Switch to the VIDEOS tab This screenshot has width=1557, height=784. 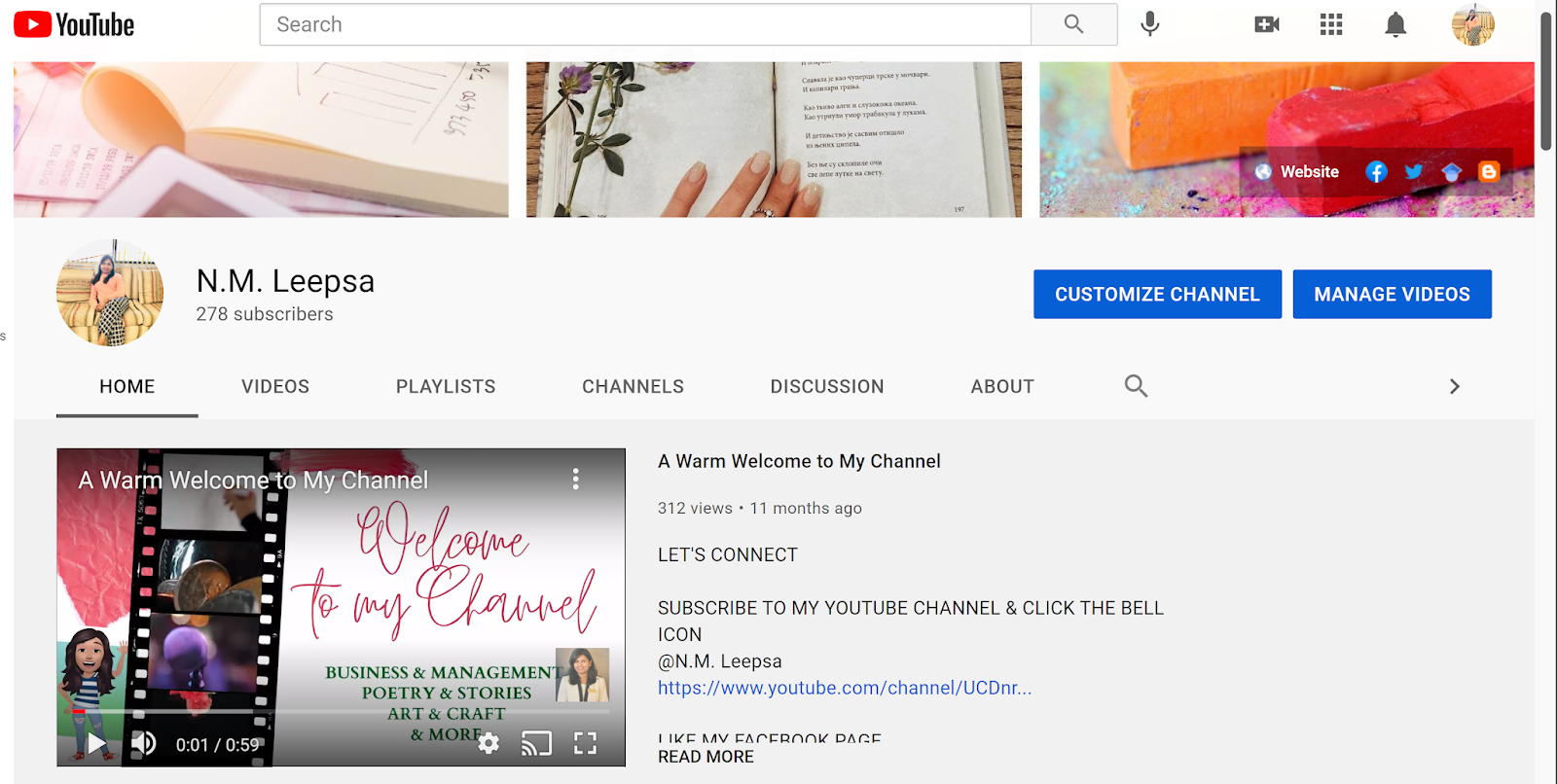click(x=275, y=387)
